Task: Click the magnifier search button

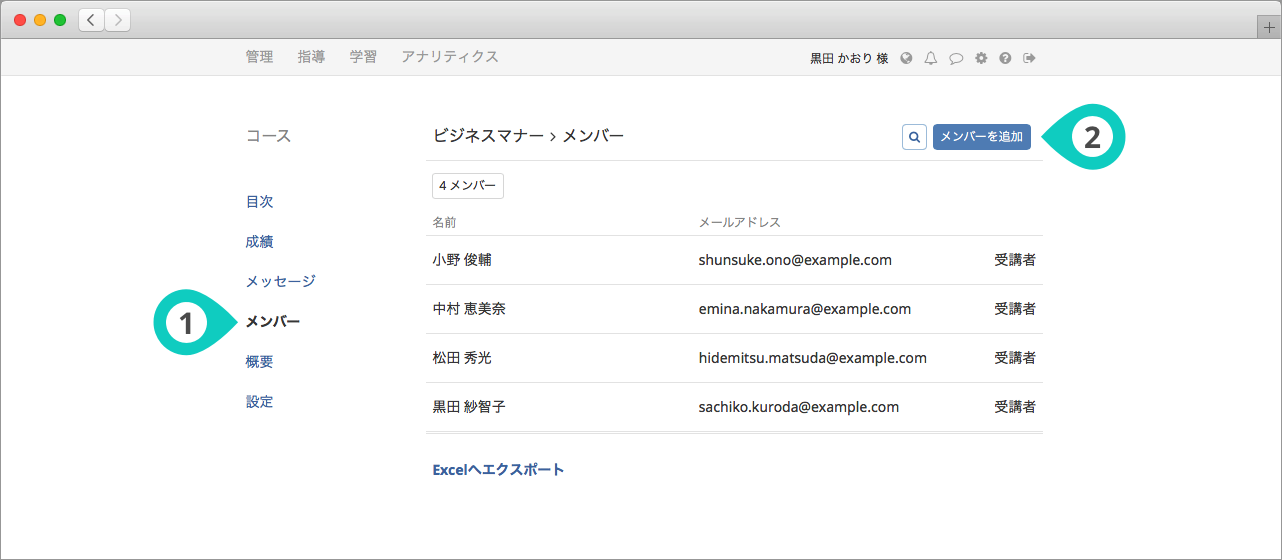Action: click(x=913, y=137)
